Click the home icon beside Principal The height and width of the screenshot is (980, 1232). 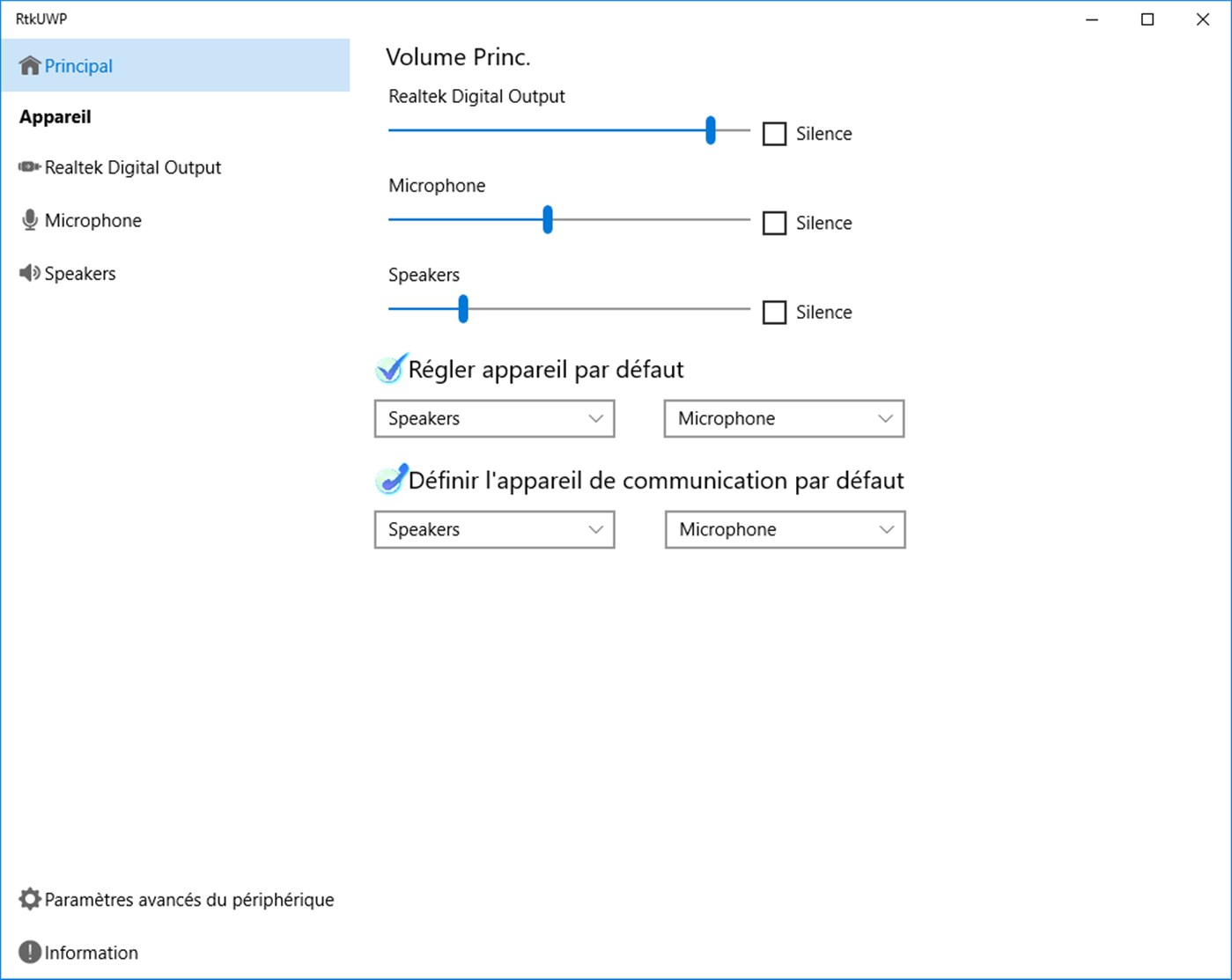click(x=30, y=65)
